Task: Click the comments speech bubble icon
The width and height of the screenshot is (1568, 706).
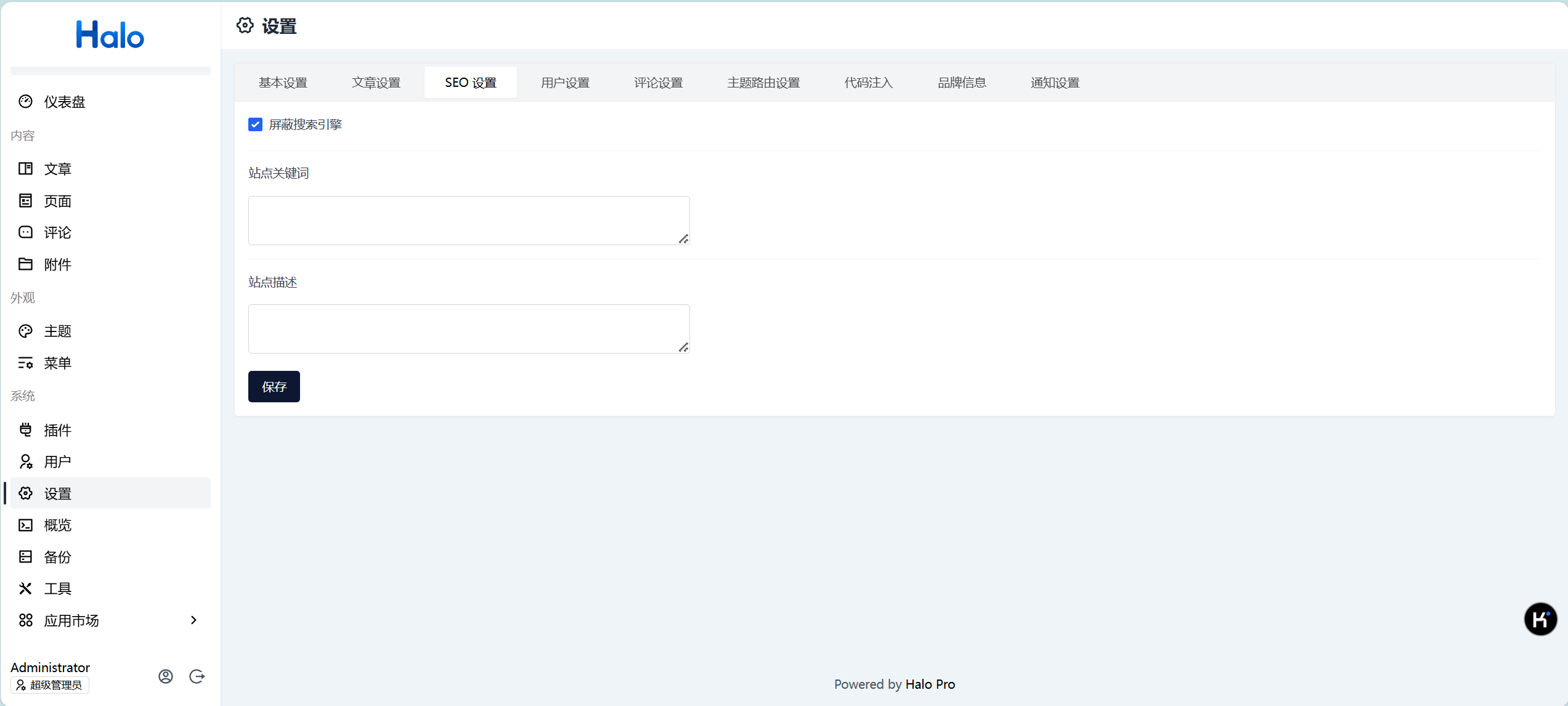Action: coord(25,232)
